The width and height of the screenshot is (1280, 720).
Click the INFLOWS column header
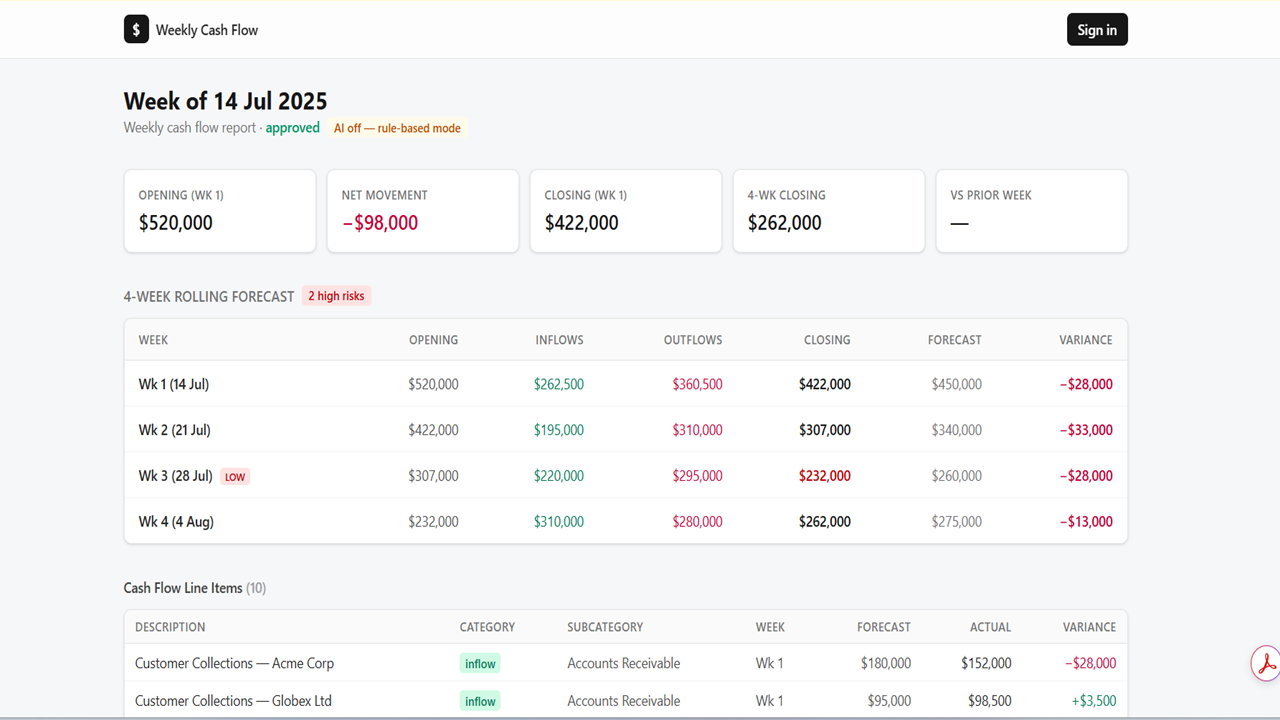point(559,340)
